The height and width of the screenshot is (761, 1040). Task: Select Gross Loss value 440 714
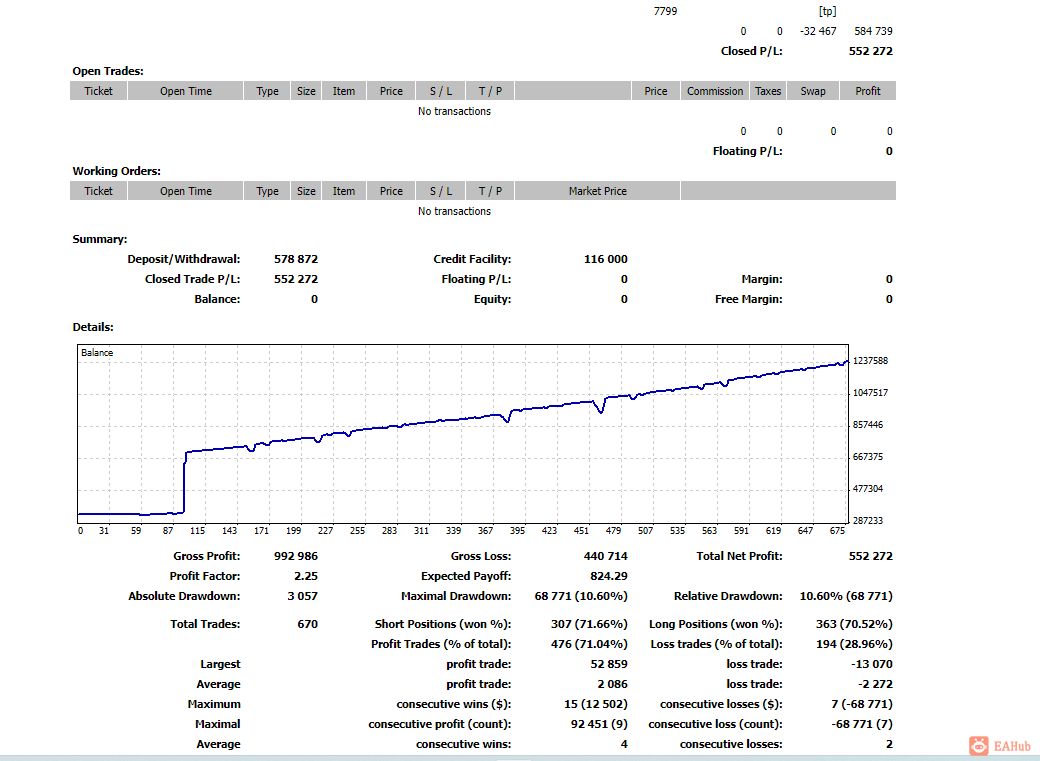[606, 556]
